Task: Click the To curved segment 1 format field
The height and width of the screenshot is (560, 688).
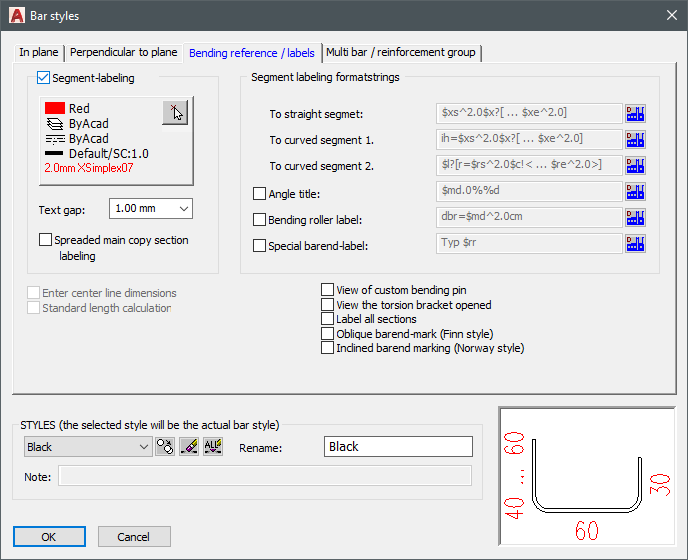Action: point(529,139)
